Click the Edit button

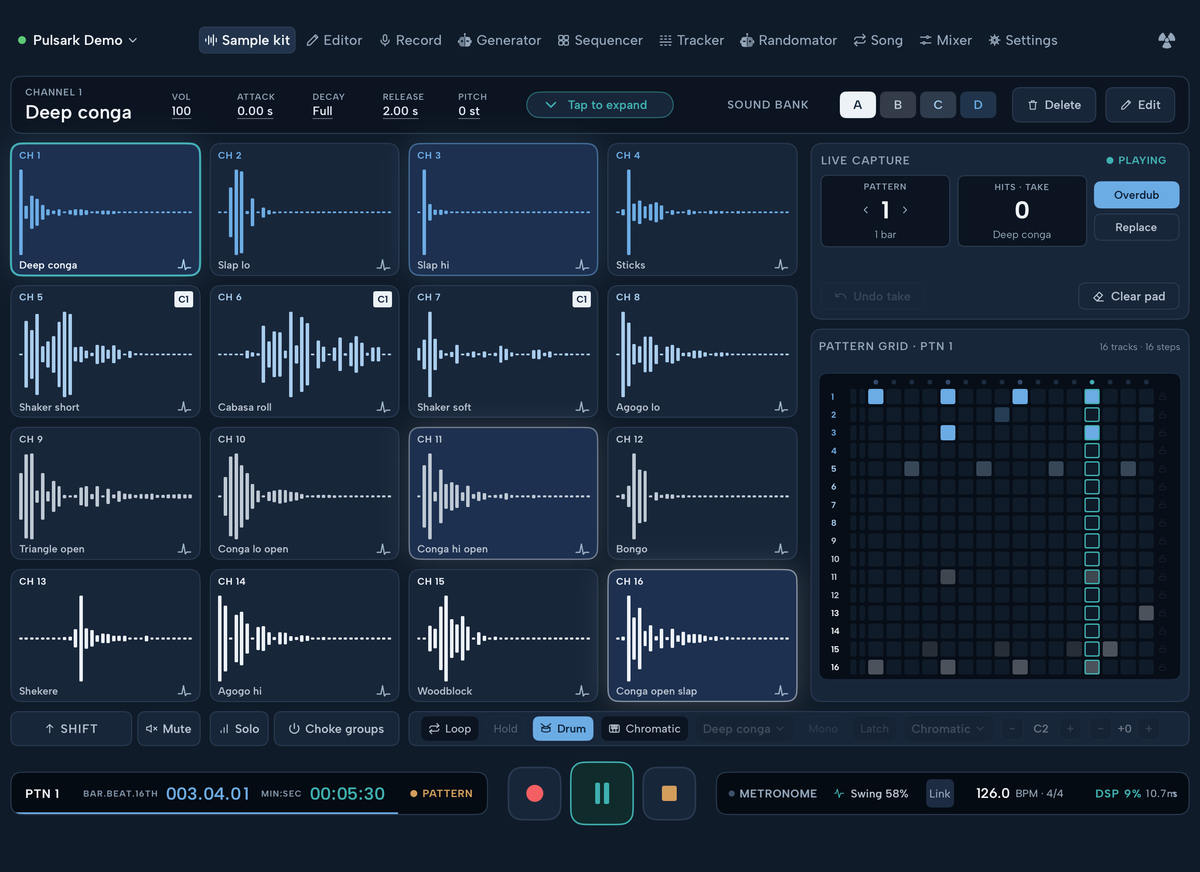click(1140, 105)
